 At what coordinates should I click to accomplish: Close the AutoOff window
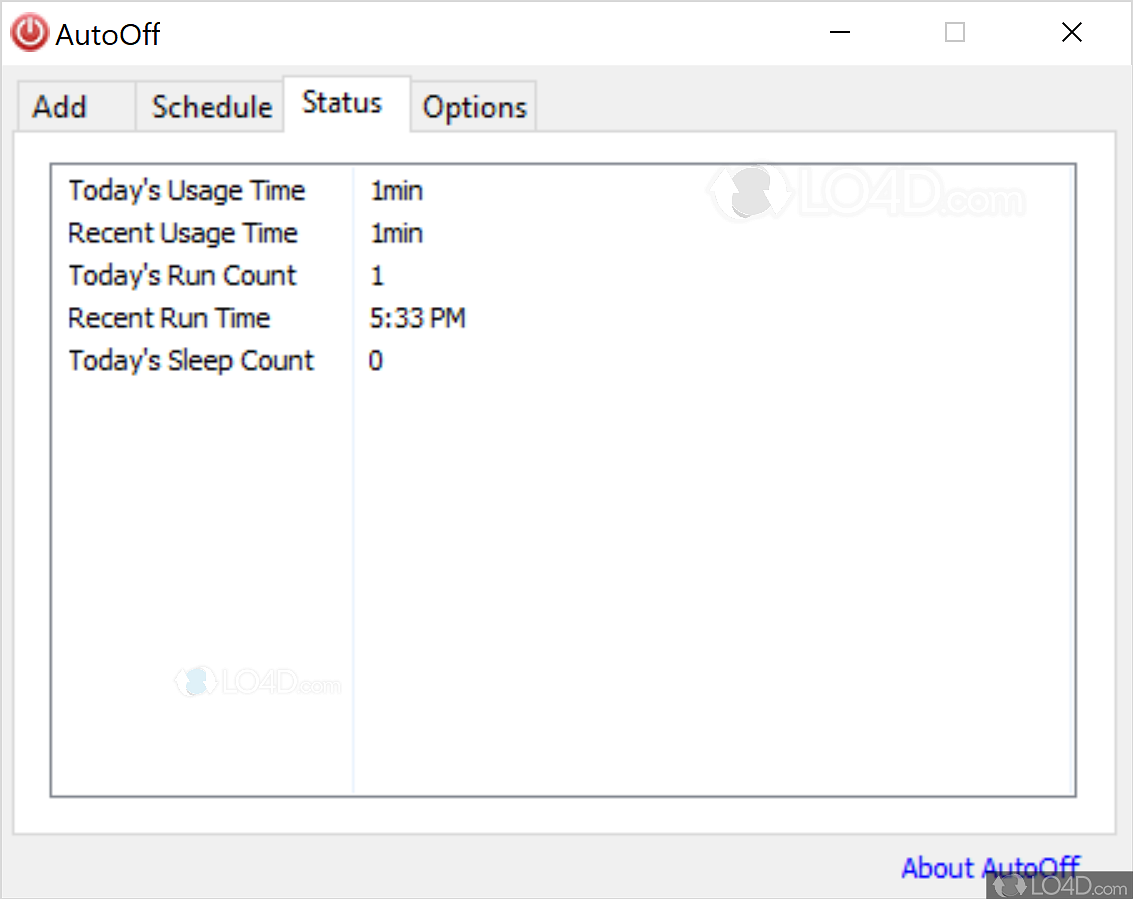tap(1072, 33)
